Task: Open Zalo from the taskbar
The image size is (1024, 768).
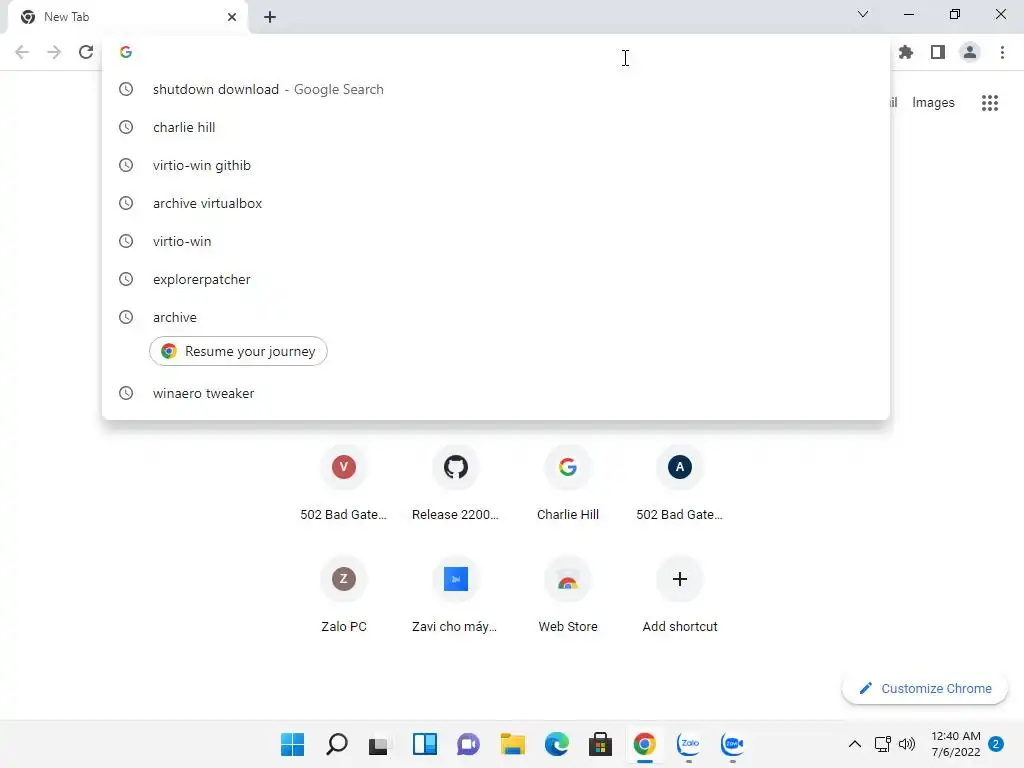Action: (x=688, y=744)
